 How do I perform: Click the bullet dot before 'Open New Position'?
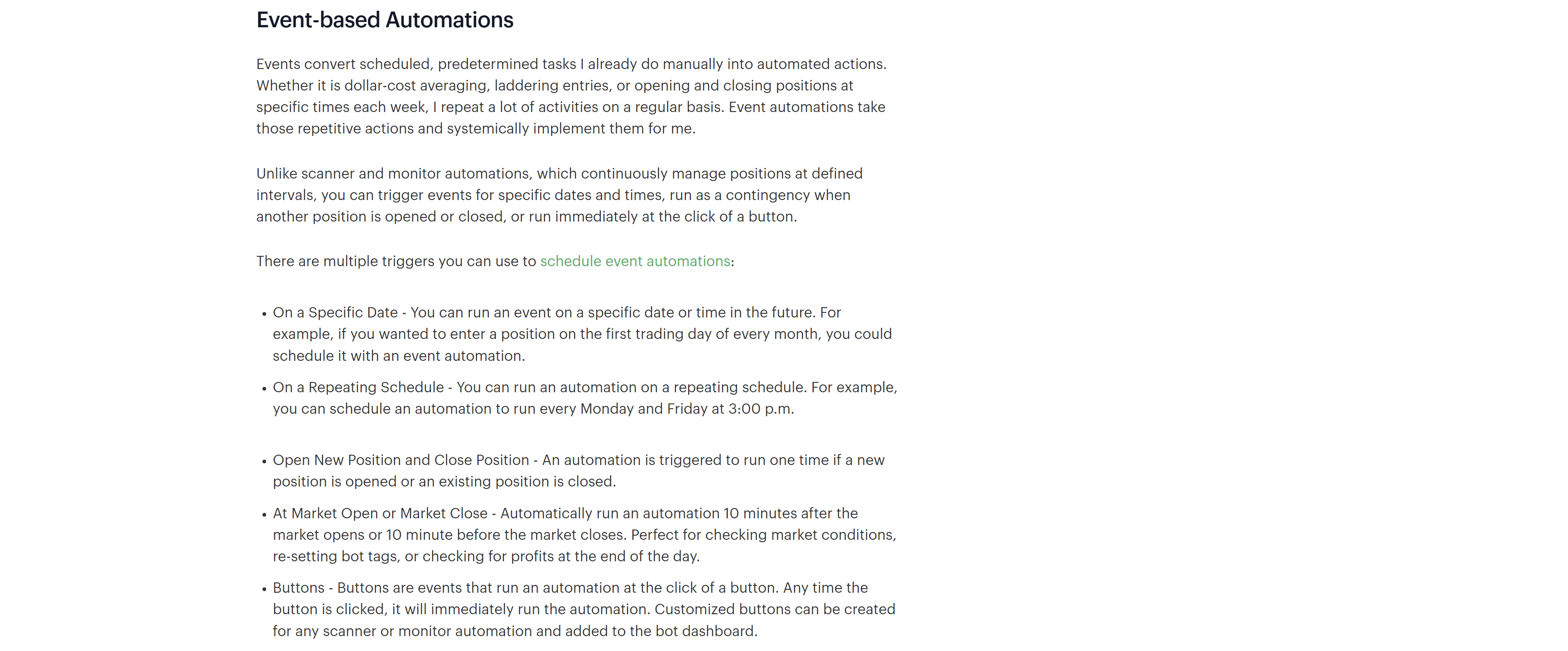264,462
